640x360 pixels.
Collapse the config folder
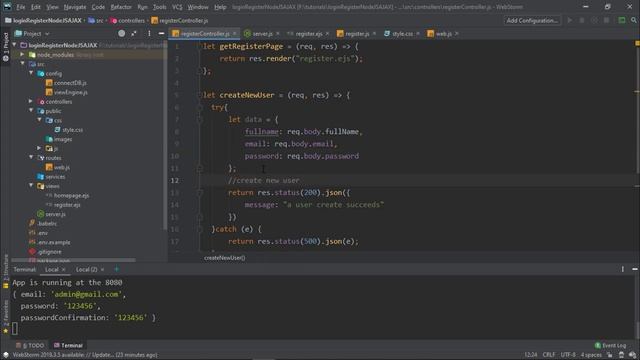pos(31,73)
